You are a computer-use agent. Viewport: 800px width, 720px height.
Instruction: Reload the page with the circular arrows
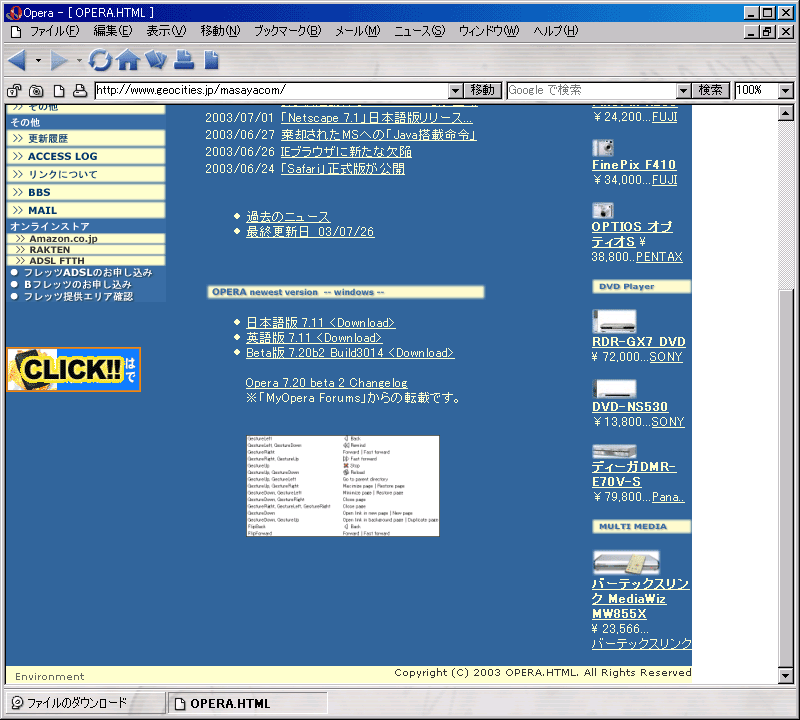click(x=100, y=60)
